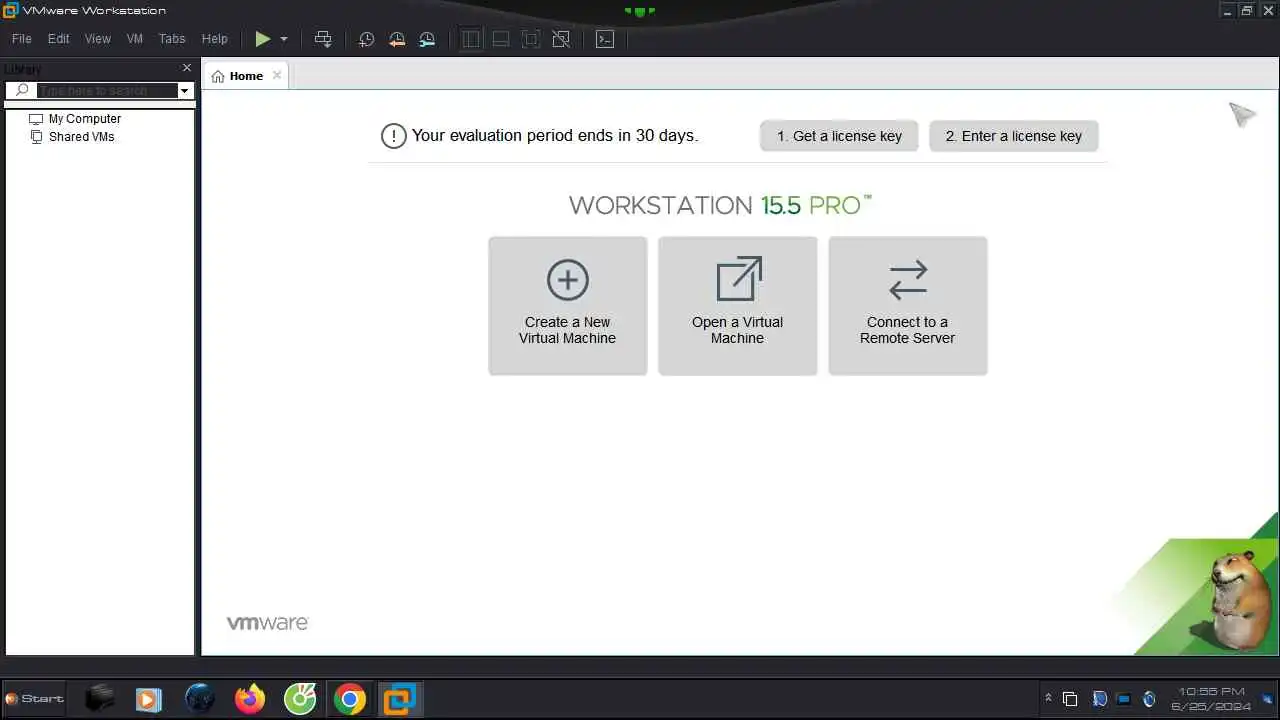Click Send Ctrl+Alt+Del toolbar icon
This screenshot has height=720, width=1280.
tap(323, 39)
